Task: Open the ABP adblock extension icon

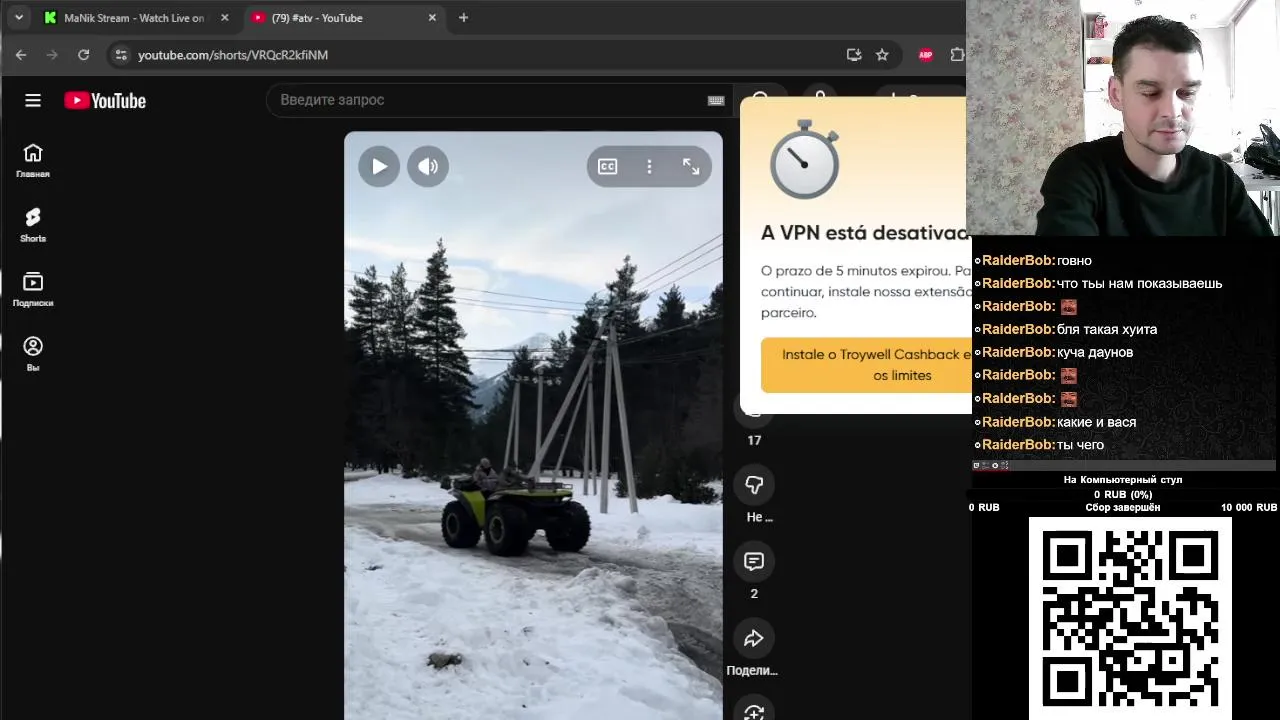Action: [x=926, y=55]
